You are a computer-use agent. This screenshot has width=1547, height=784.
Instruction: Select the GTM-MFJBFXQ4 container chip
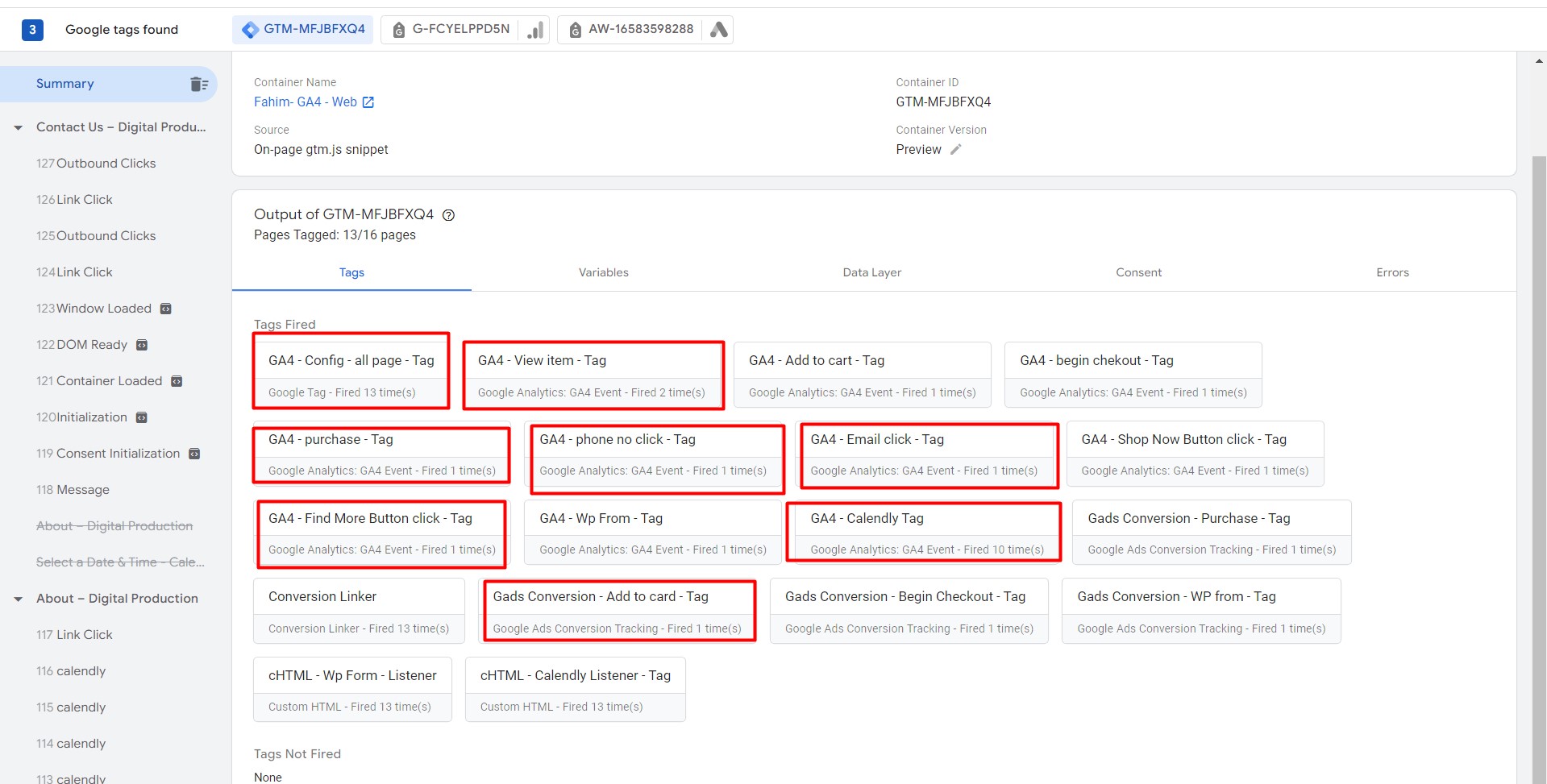point(303,30)
